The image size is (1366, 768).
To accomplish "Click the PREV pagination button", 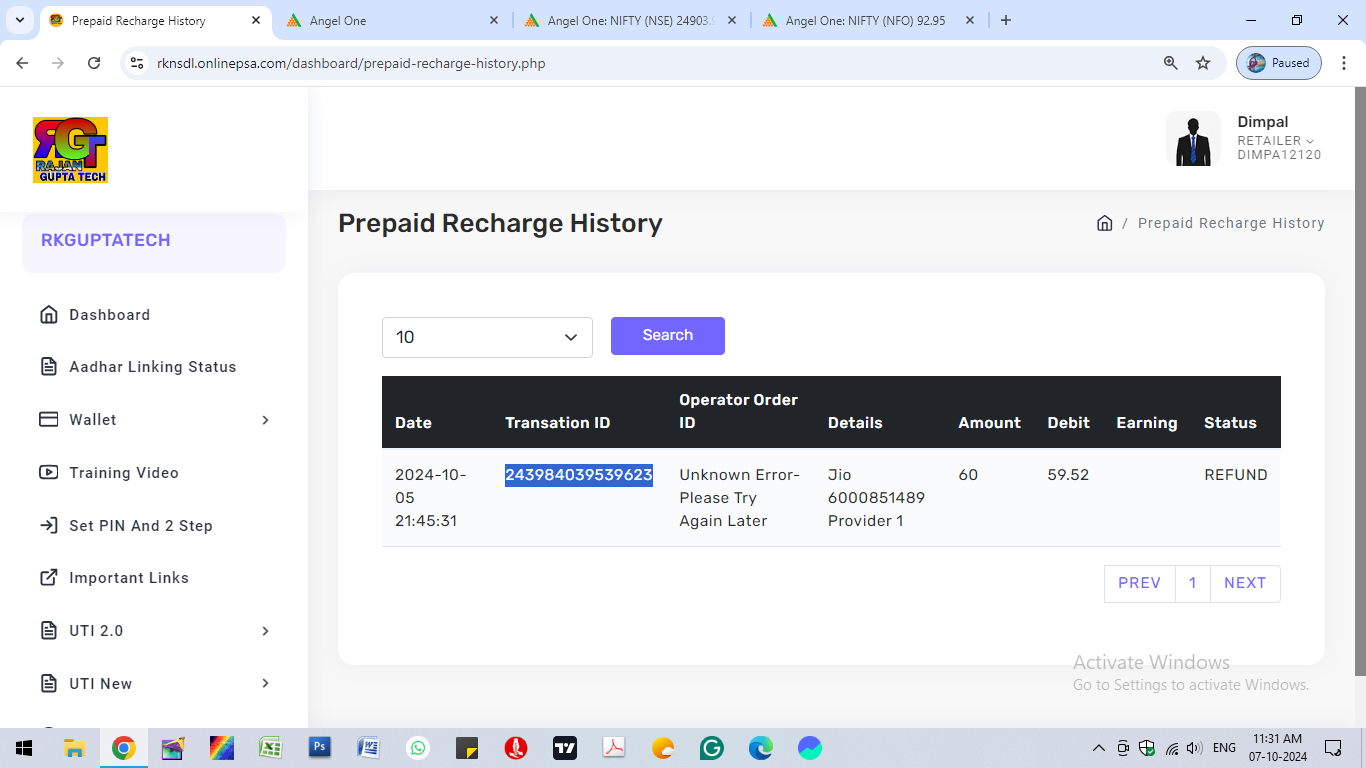I will [x=1139, y=583].
